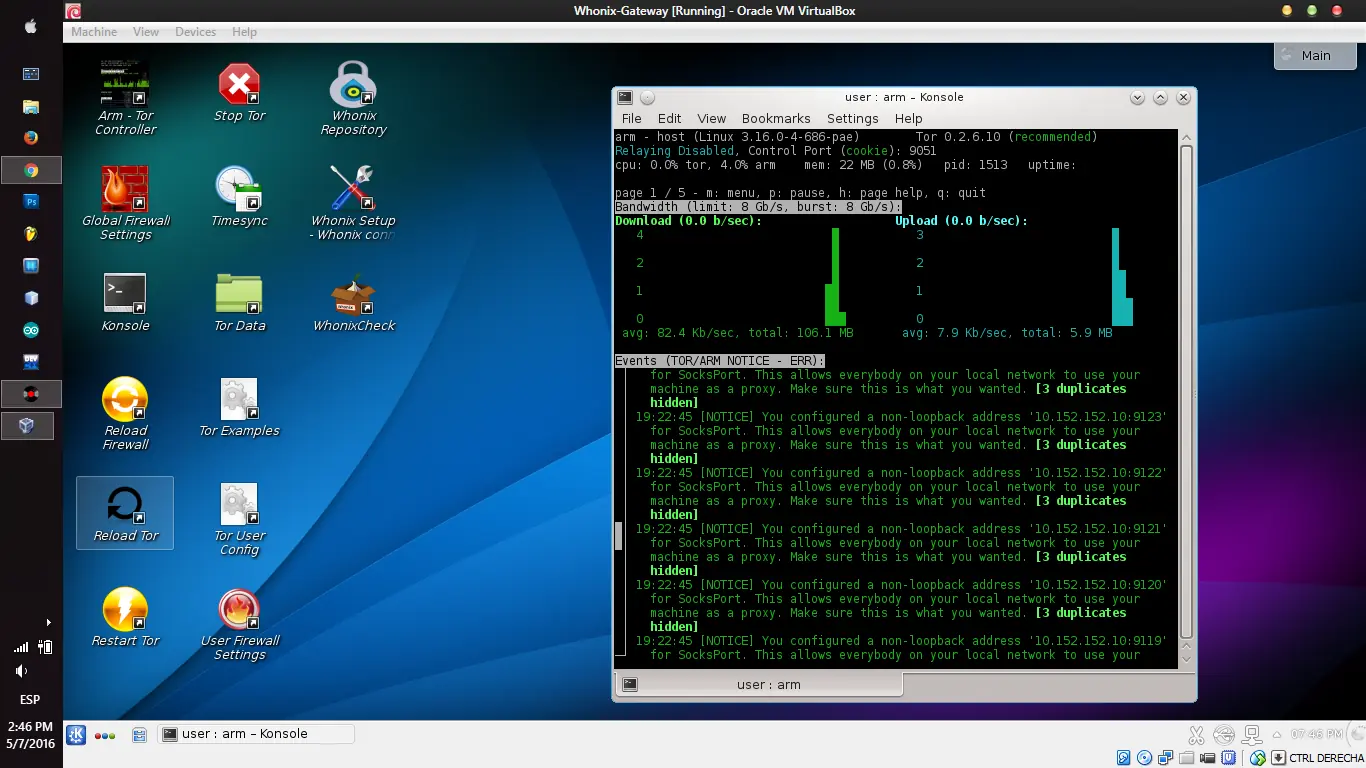Open the VirtualBox View menu

pyautogui.click(x=146, y=32)
